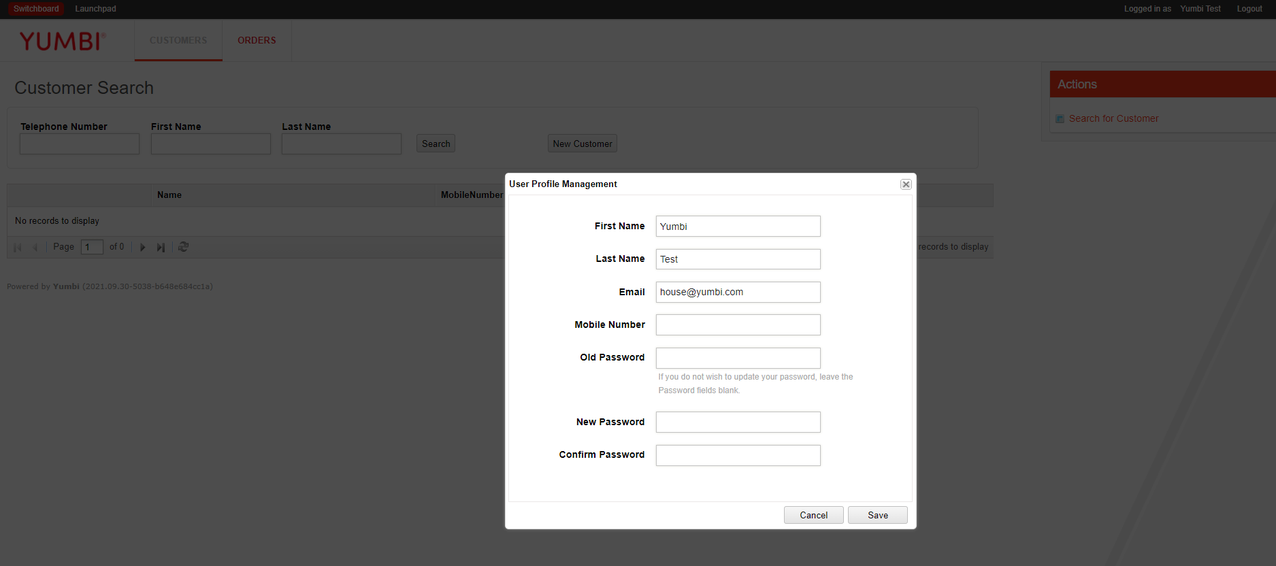Click the Actions panel header
This screenshot has width=1276, height=566.
pos(1163,84)
